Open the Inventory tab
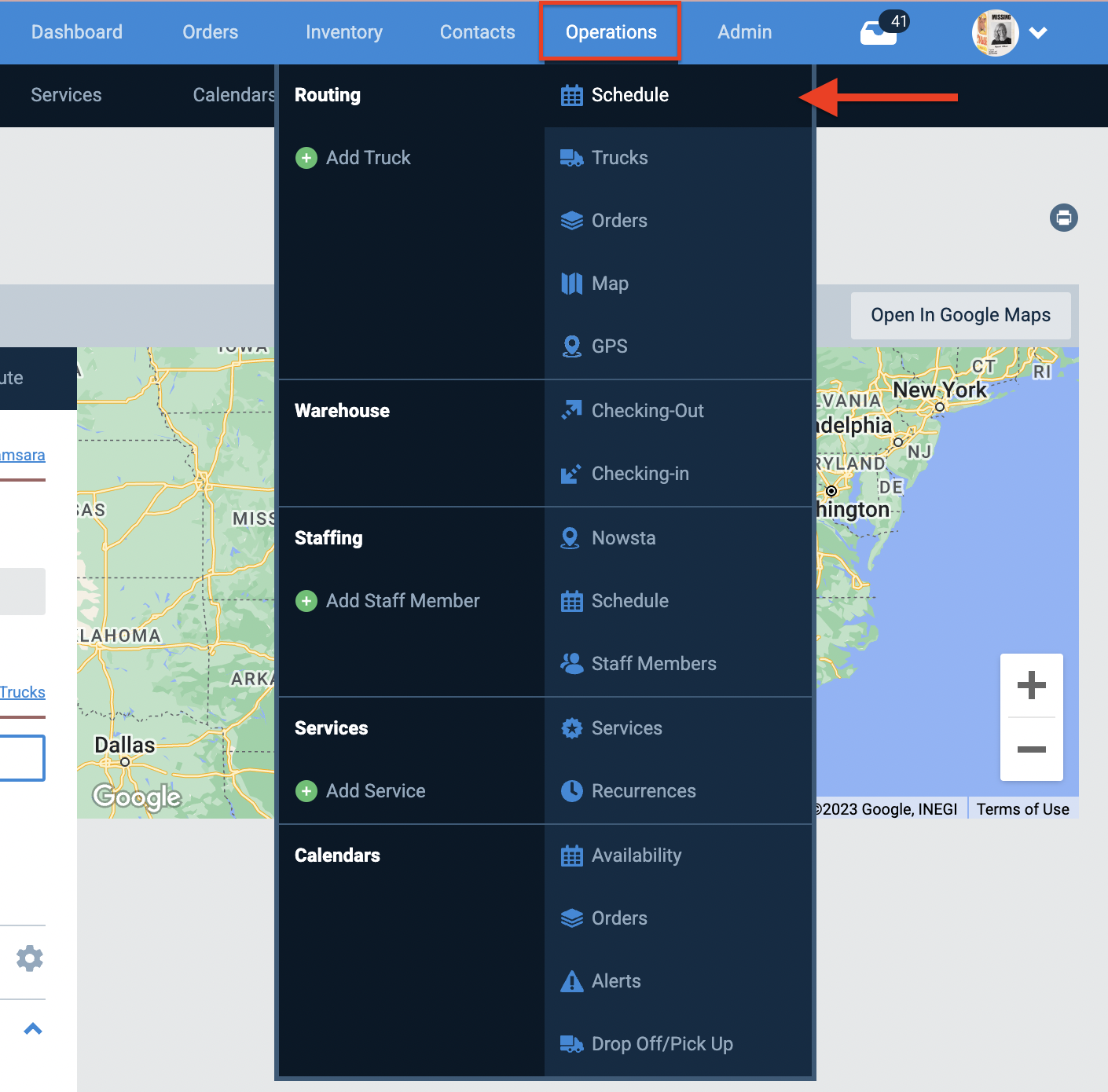The image size is (1108, 1092). pyautogui.click(x=344, y=32)
